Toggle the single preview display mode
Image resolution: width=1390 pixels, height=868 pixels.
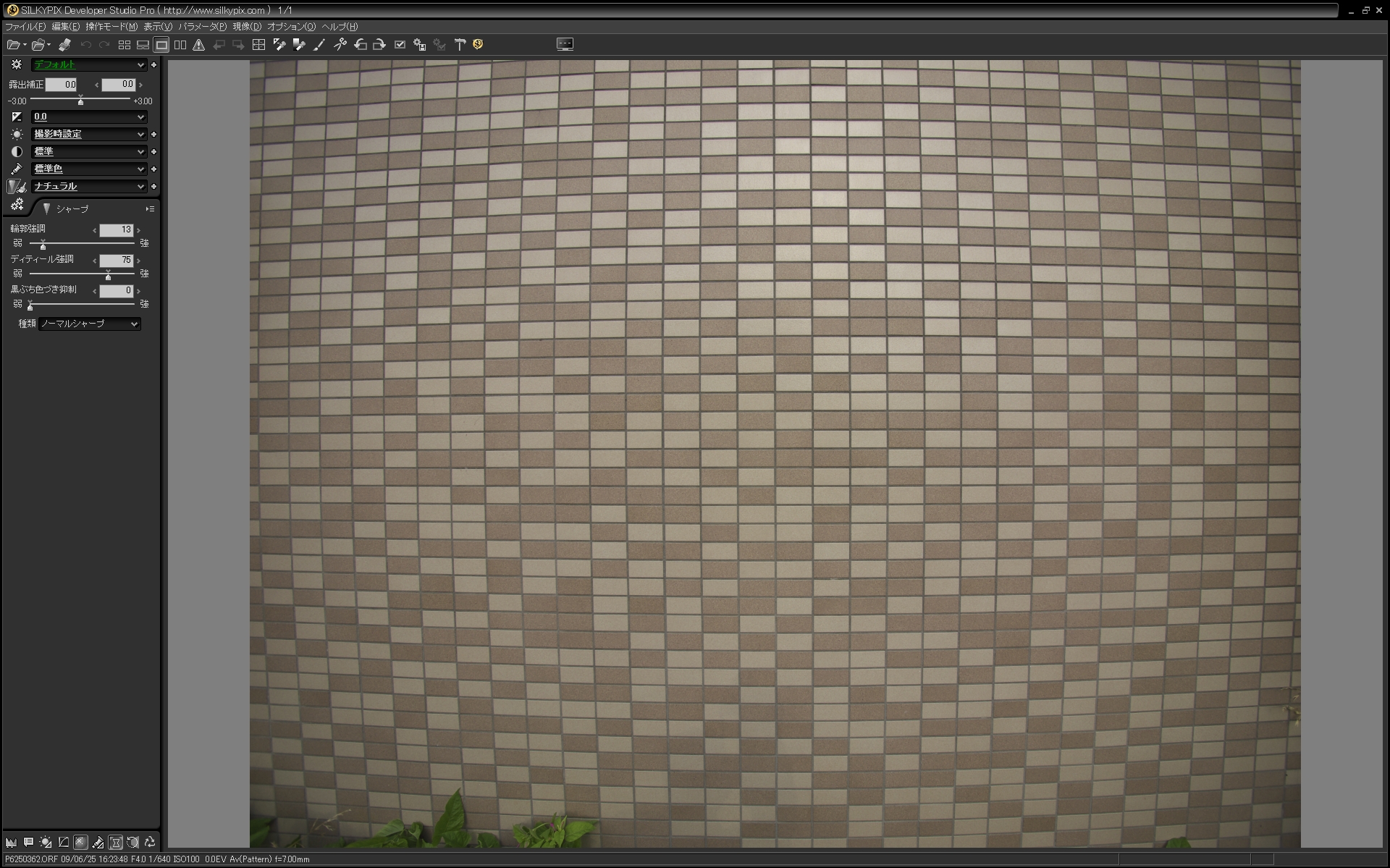point(161,45)
